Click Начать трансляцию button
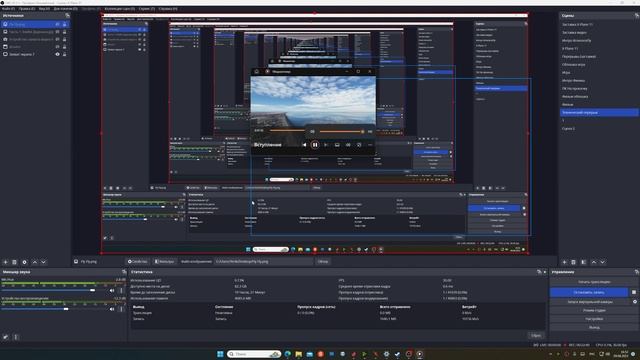Viewport: 640px width, 360px height. [594, 282]
